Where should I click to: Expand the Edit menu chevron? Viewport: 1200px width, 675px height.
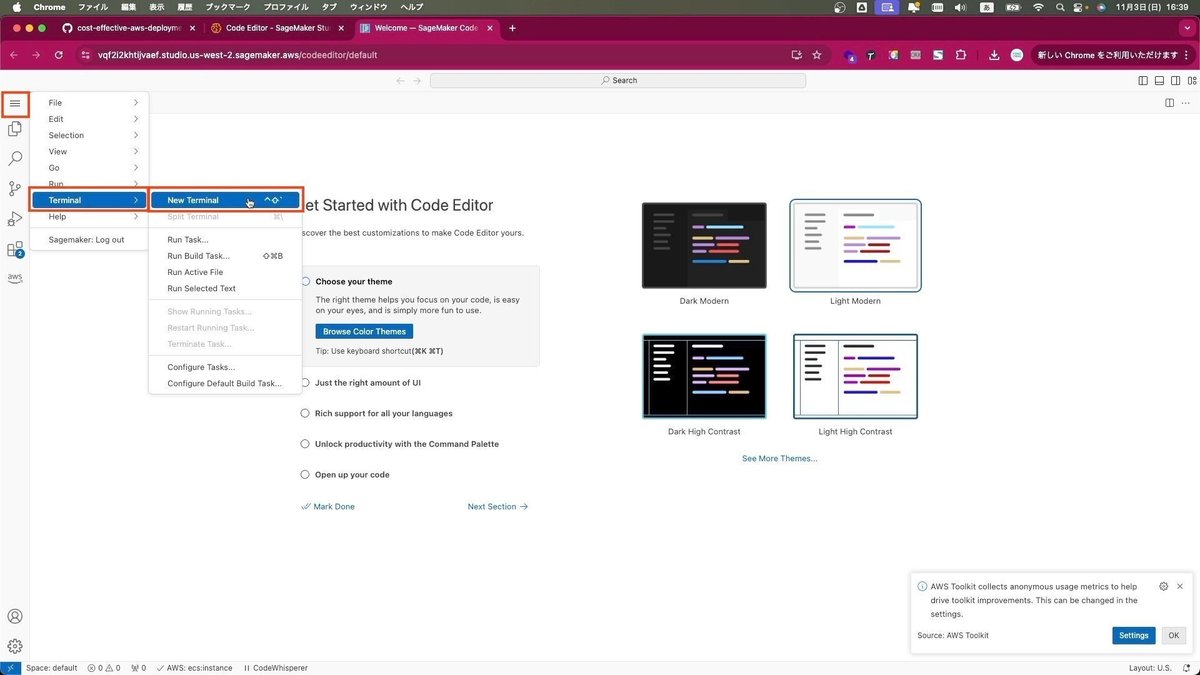136,119
